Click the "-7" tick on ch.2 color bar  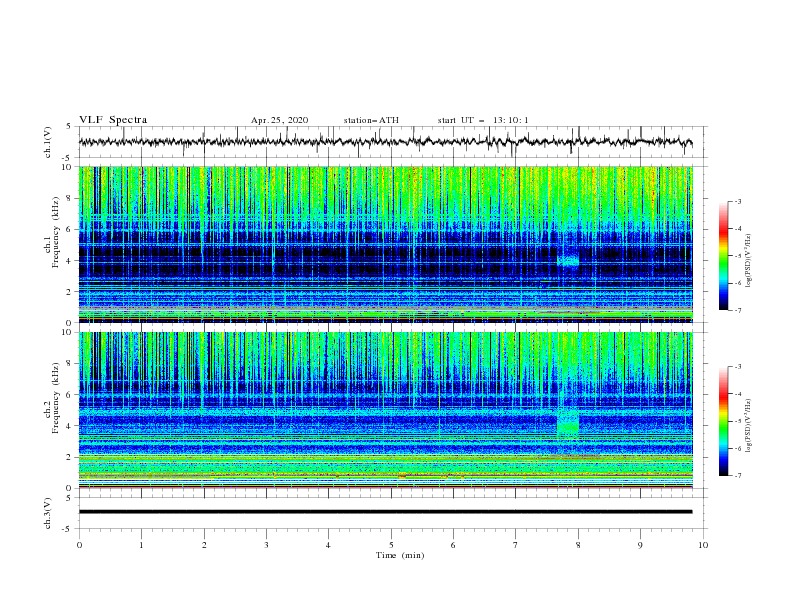pos(737,476)
